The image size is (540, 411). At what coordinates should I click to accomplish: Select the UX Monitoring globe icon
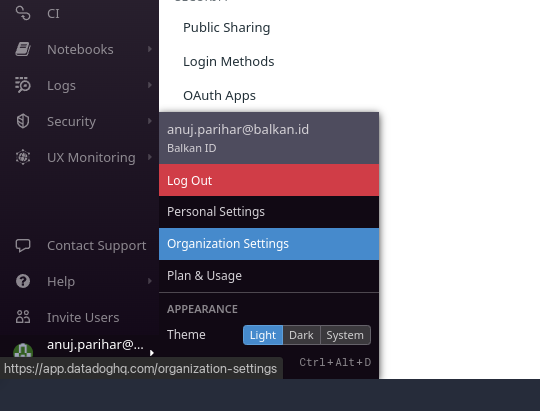point(23,157)
